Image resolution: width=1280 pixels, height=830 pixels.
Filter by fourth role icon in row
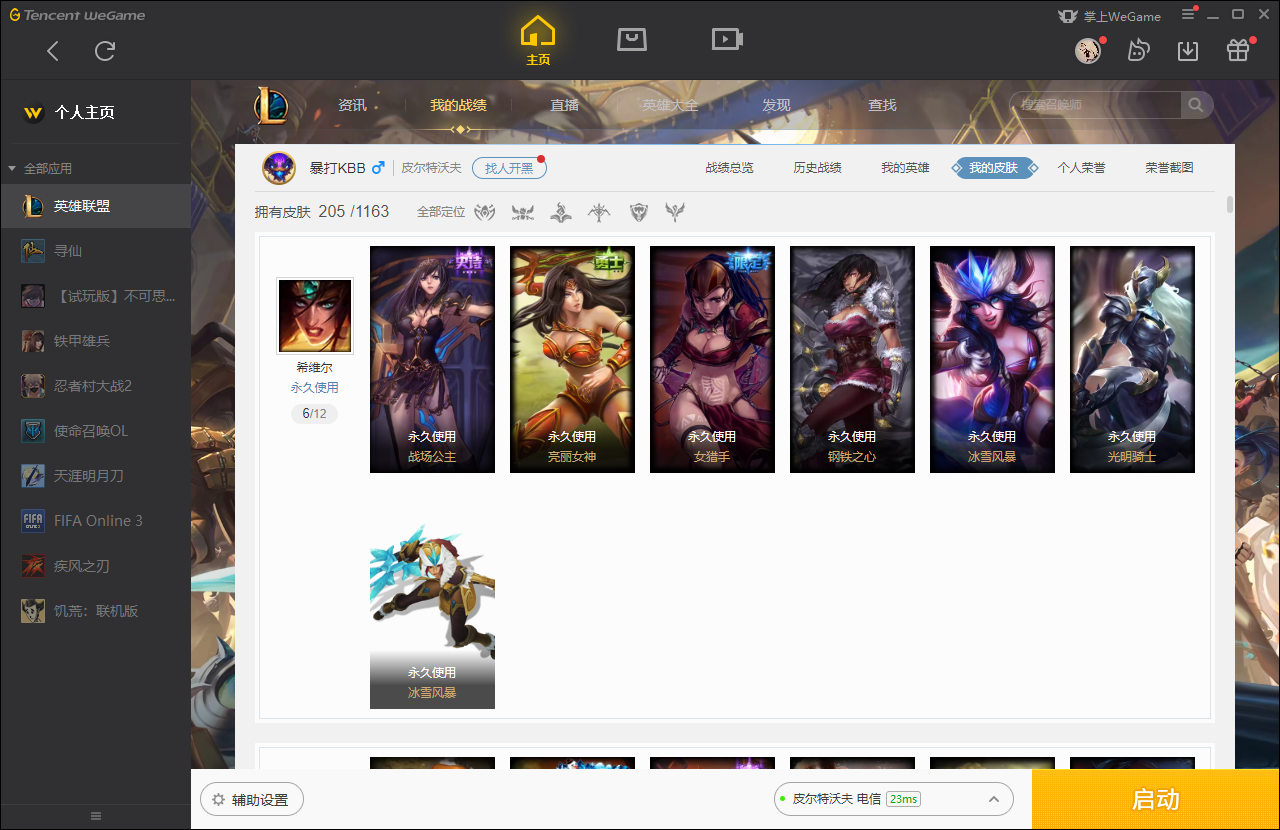point(599,212)
